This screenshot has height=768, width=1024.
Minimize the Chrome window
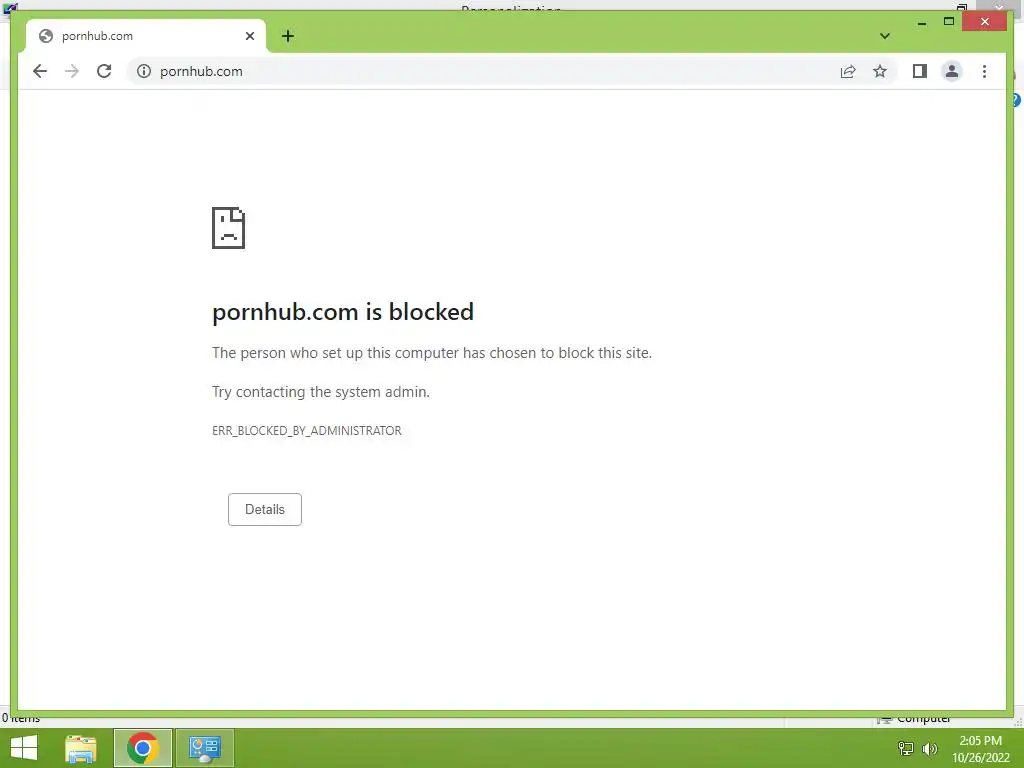[921, 22]
